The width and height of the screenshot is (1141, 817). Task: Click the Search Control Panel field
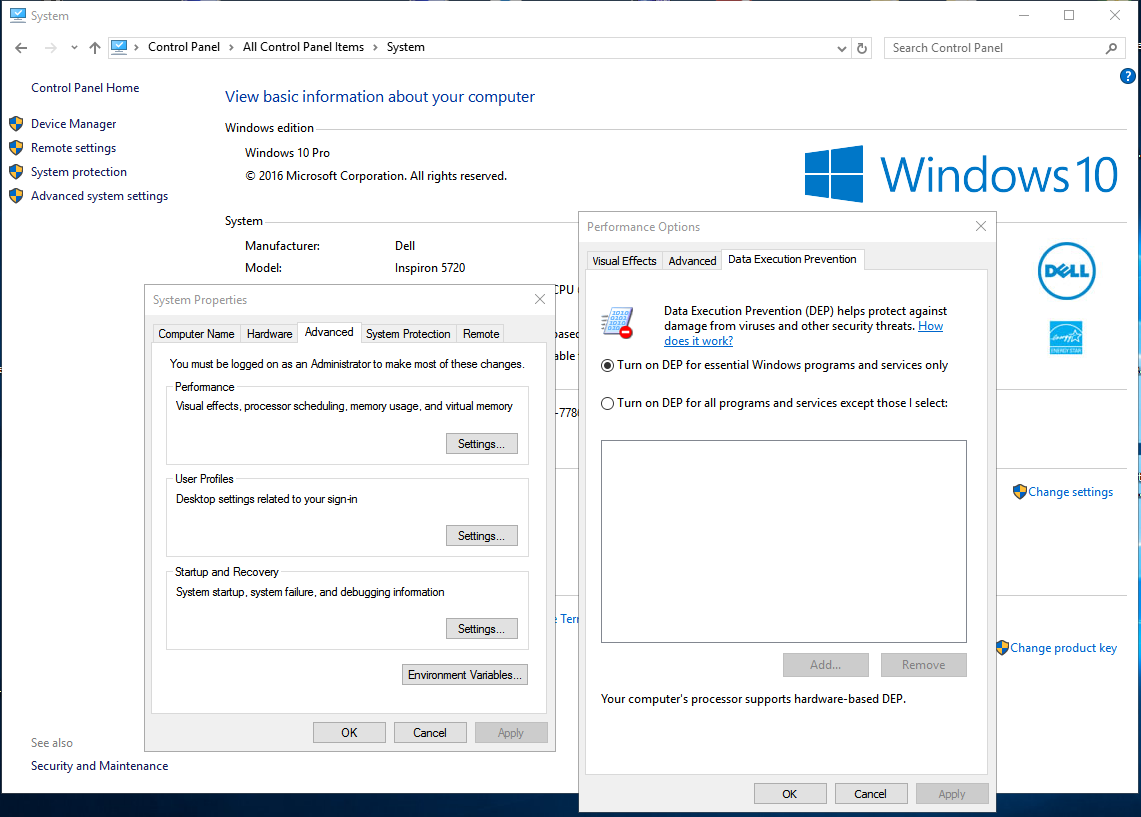pos(996,47)
